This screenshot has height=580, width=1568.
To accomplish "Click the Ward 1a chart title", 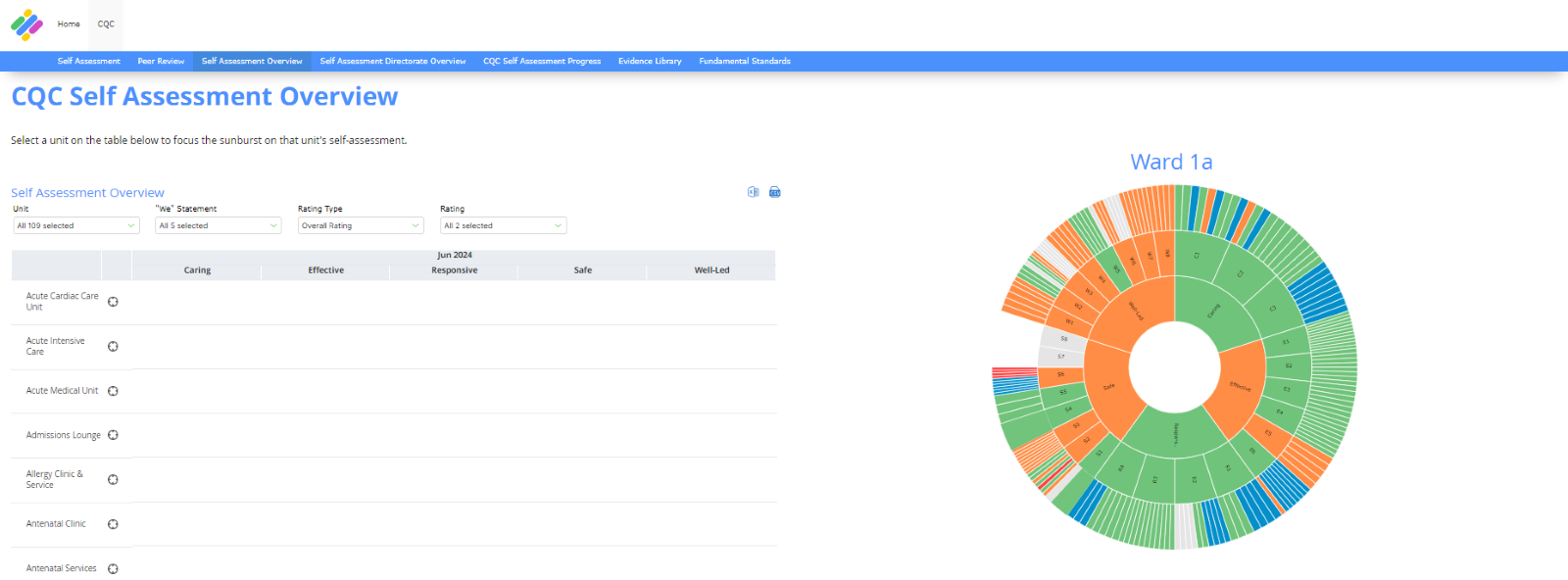I will click(x=1171, y=162).
